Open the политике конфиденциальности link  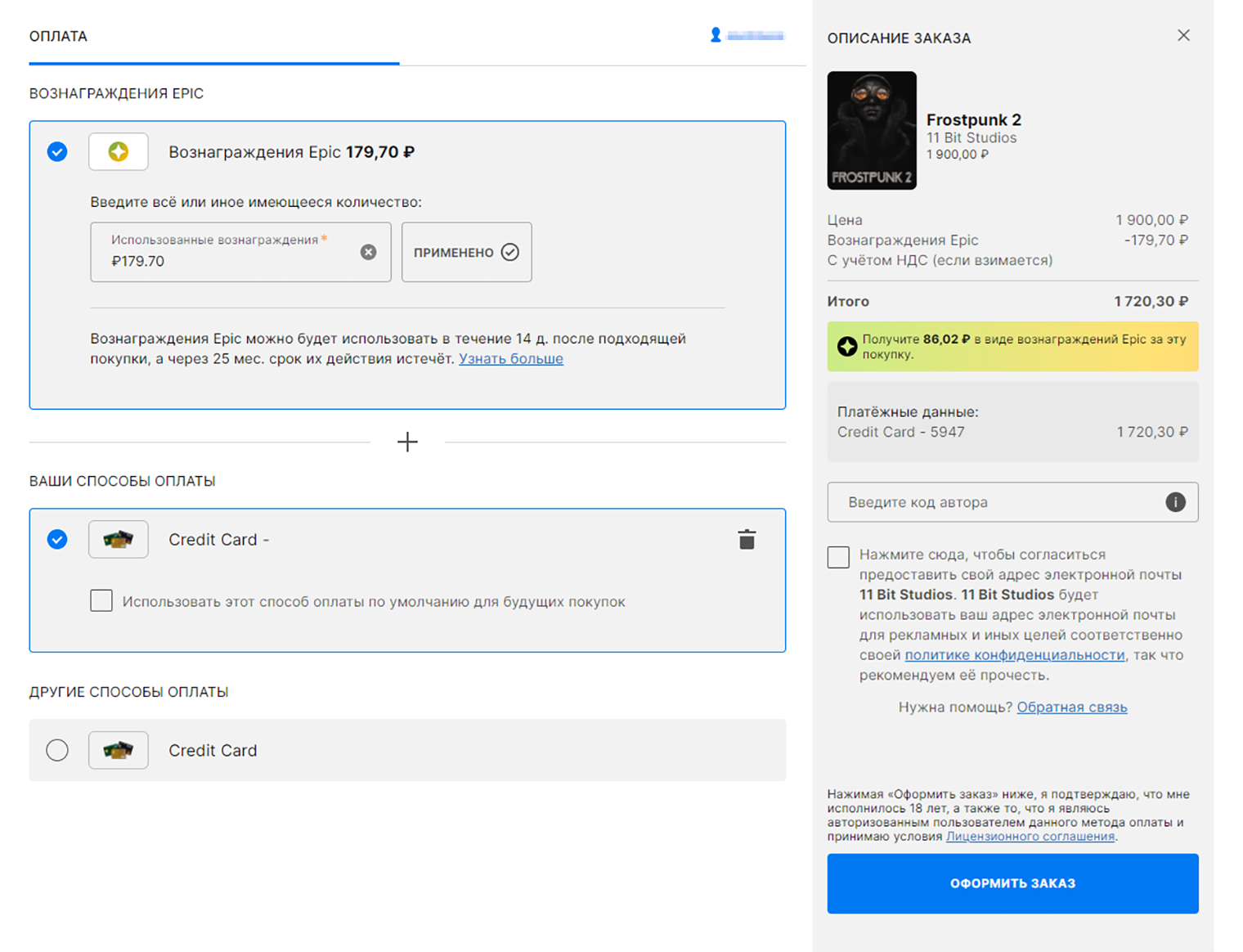pos(1015,655)
